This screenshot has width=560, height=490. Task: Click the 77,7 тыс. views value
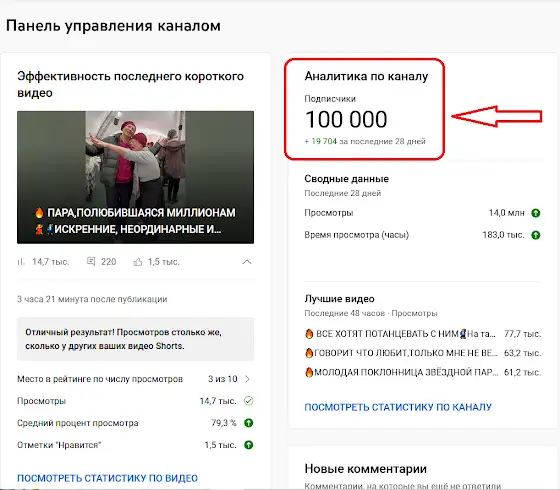[522, 334]
